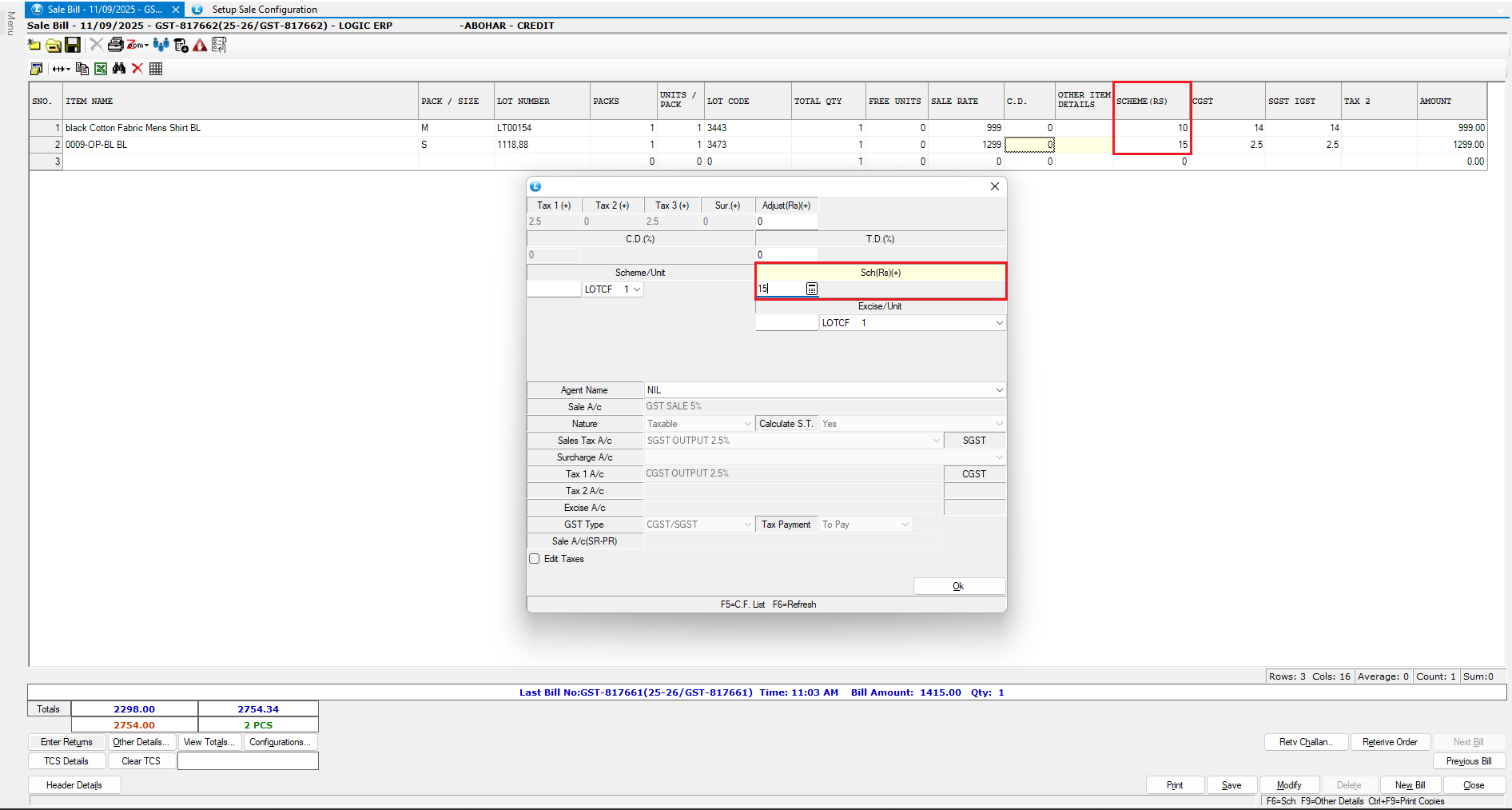This screenshot has height=810, width=1512.
Task: Click the Header Details button
Action: tap(74, 785)
